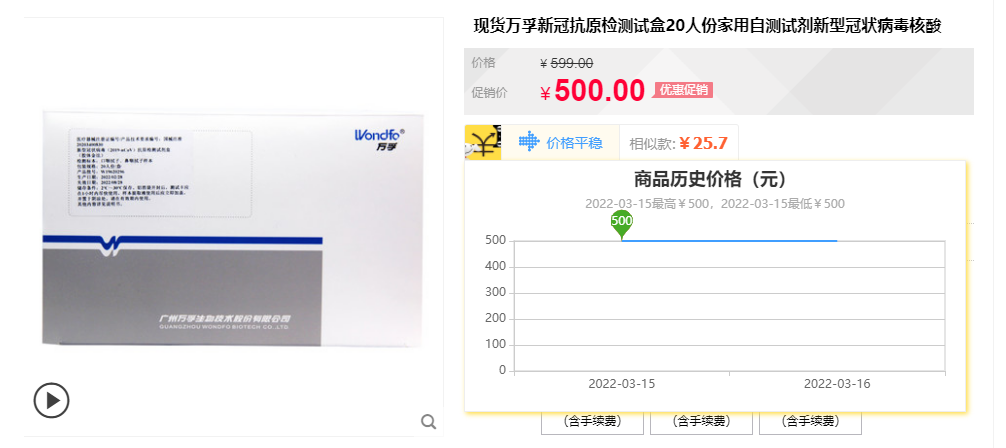Click the 万孚新冠抗原检测试盒 product title
This screenshot has height=448, width=1006.
[707, 26]
